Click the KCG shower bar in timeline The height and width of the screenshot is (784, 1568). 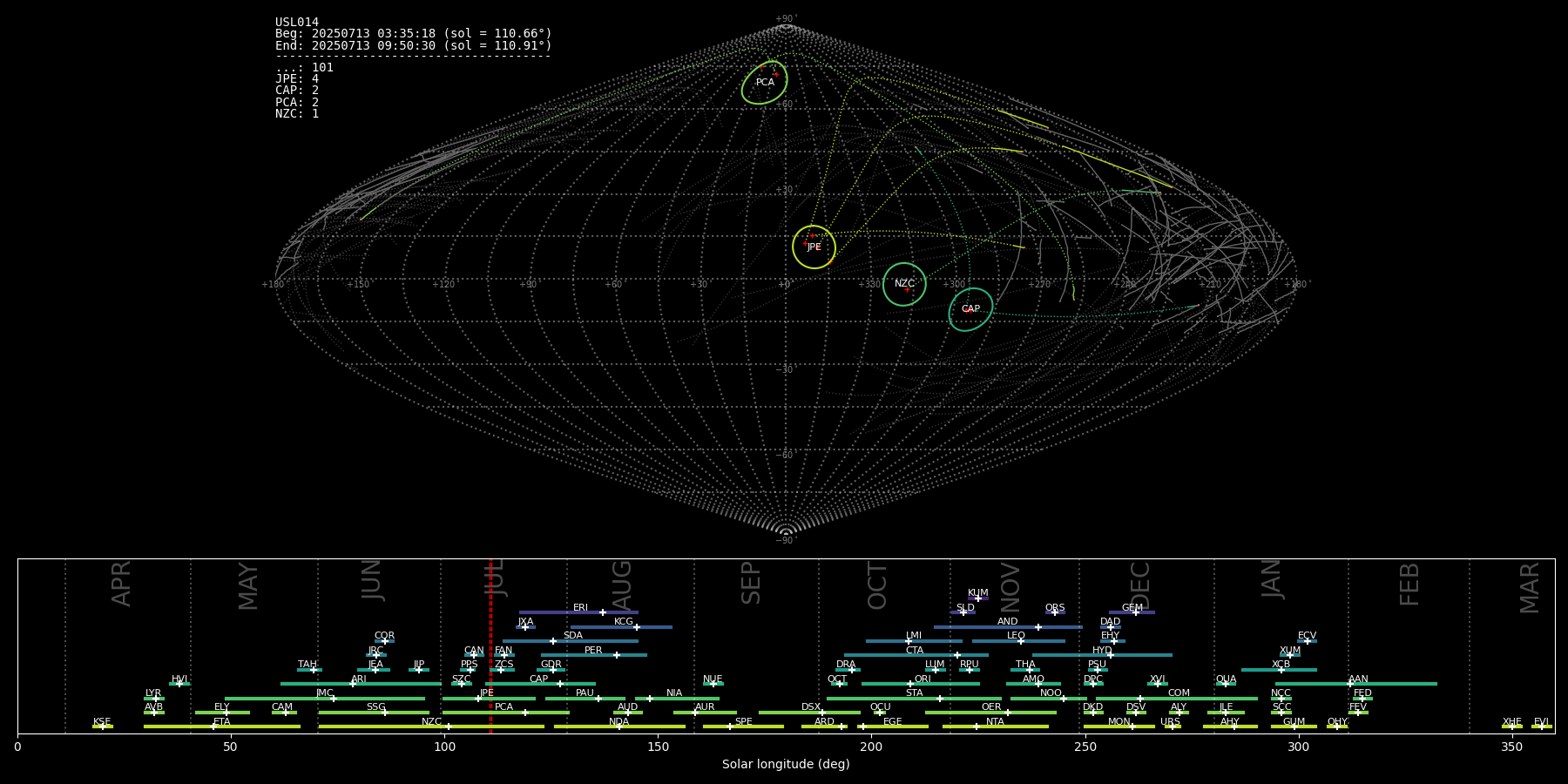(x=621, y=626)
